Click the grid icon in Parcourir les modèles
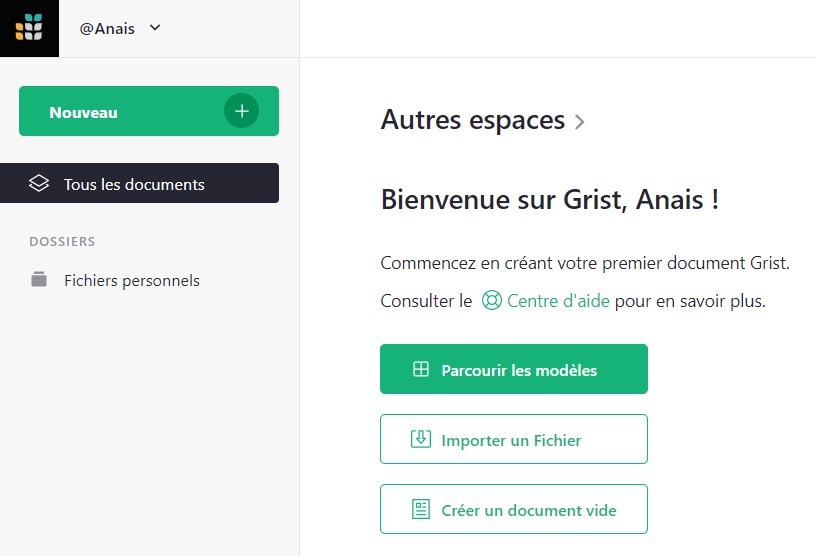 coord(421,369)
